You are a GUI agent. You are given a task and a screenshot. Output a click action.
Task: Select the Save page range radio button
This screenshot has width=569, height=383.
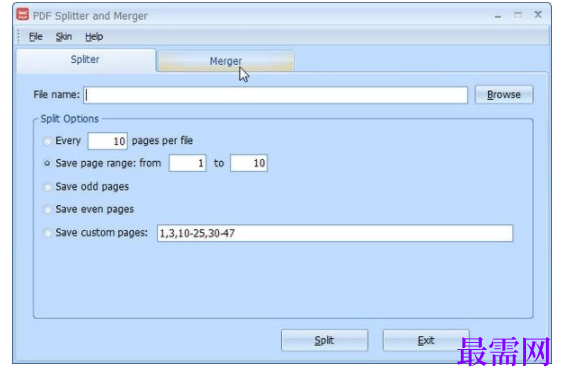click(47, 163)
